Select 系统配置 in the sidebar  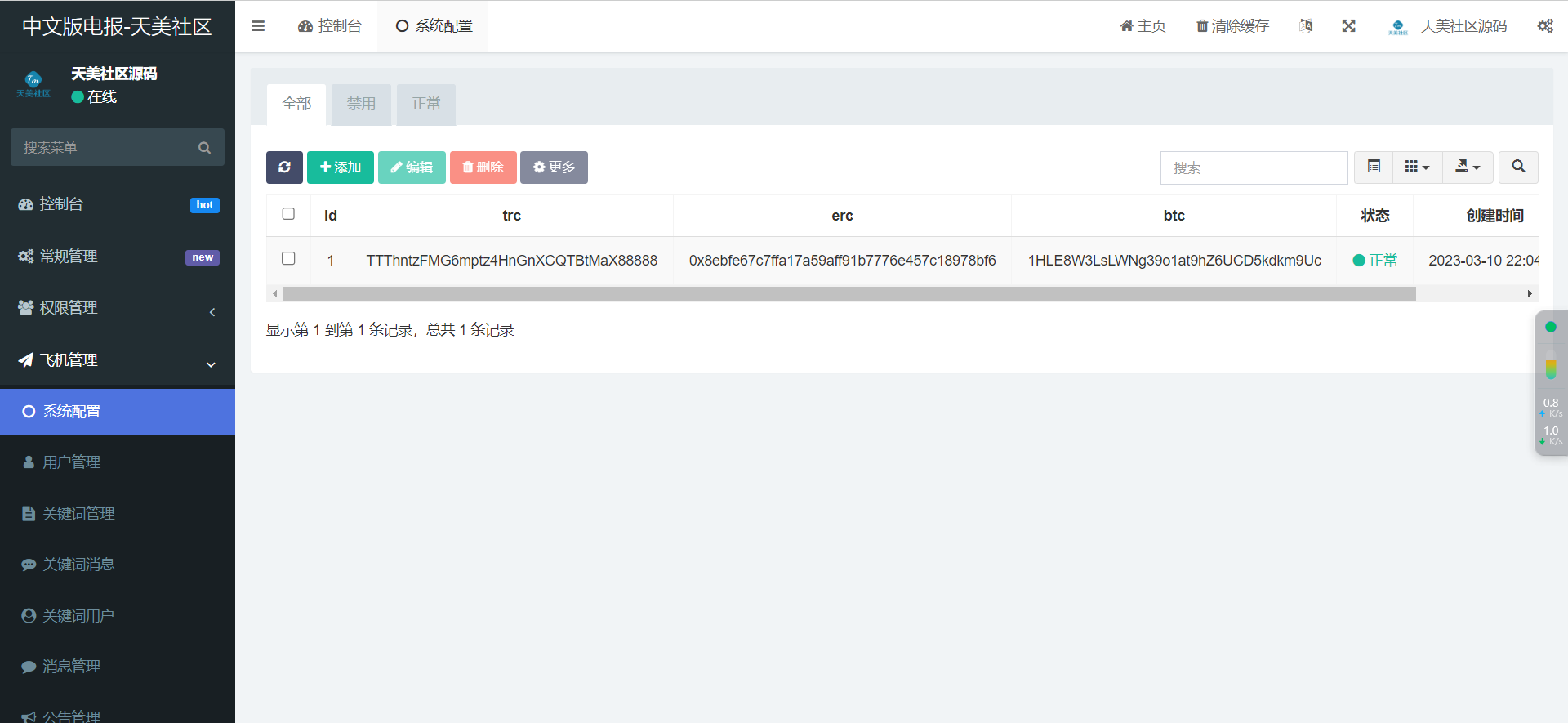pyautogui.click(x=118, y=412)
